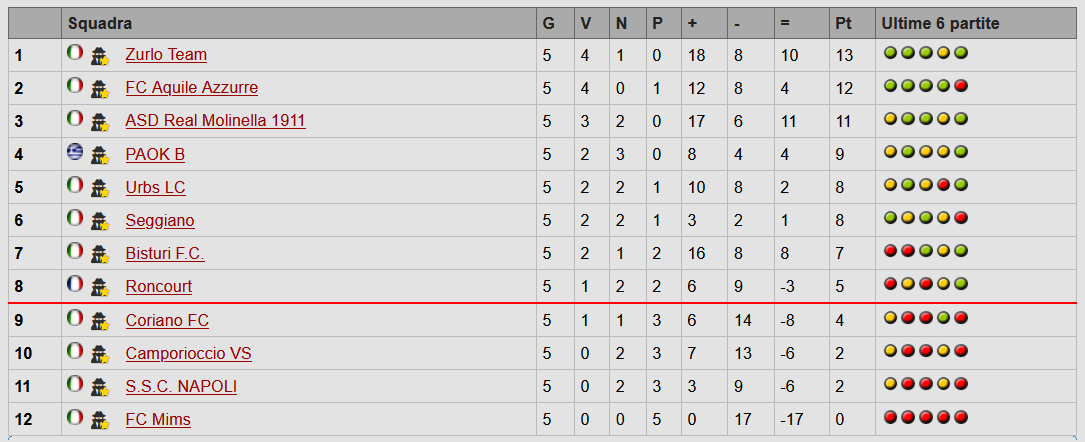Click the red last-match dot for FC Aquile Azzurre
The height and width of the screenshot is (442, 1085).
coord(962,87)
